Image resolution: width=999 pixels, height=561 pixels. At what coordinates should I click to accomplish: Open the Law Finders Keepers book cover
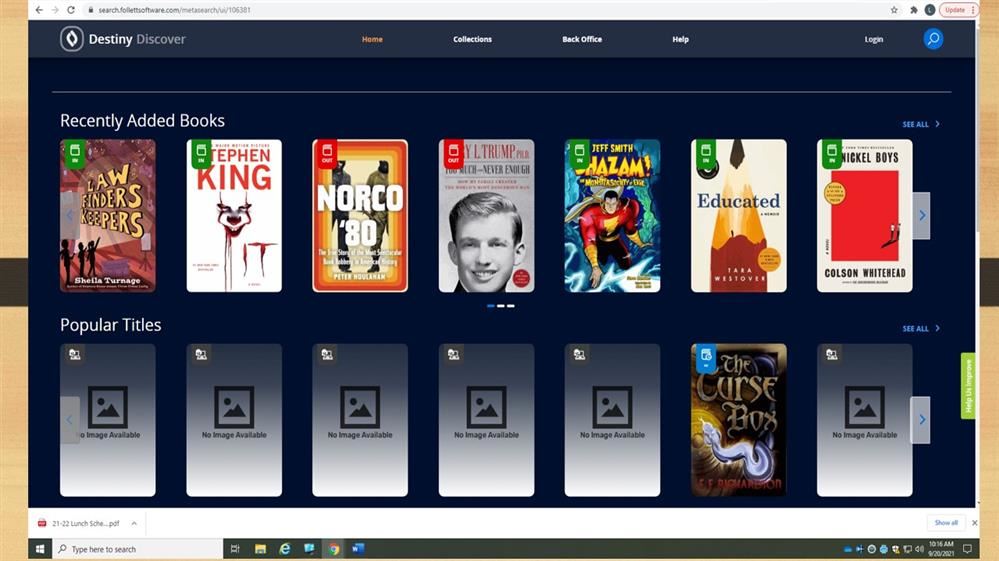pos(108,216)
